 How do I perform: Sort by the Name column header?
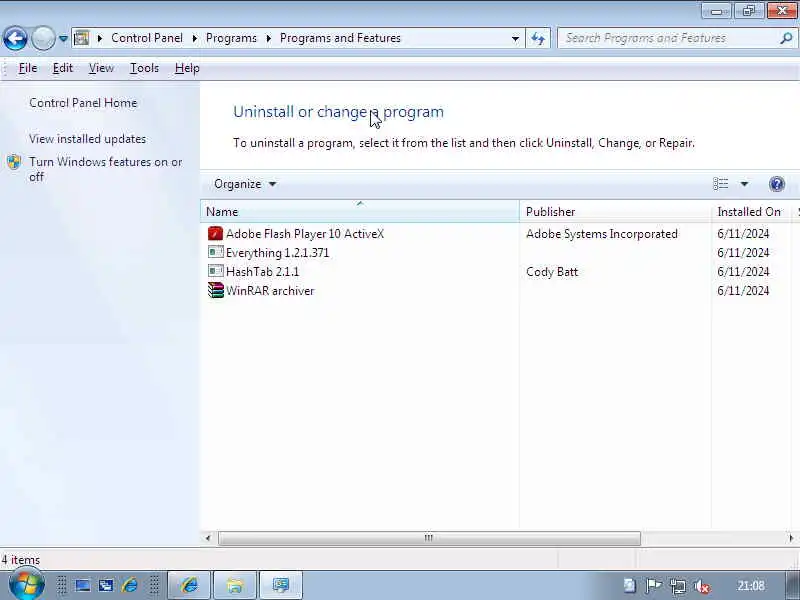(x=360, y=212)
